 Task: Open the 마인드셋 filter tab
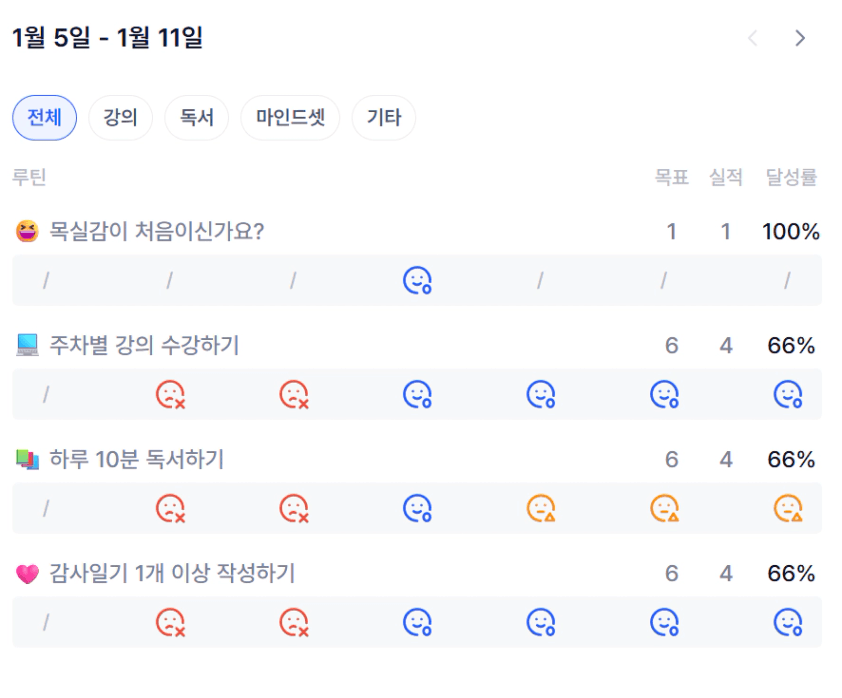point(290,118)
